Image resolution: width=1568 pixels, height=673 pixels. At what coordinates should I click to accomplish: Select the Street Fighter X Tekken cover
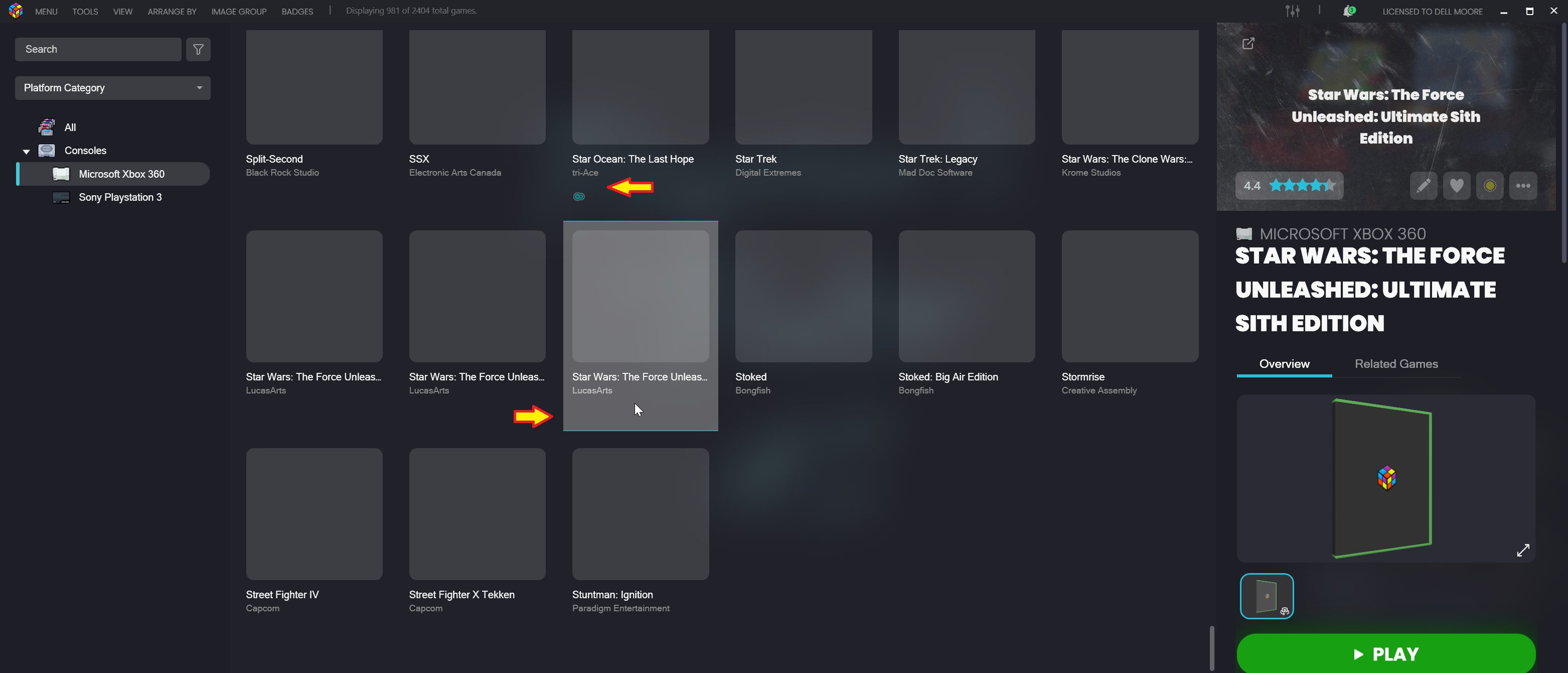pos(477,514)
